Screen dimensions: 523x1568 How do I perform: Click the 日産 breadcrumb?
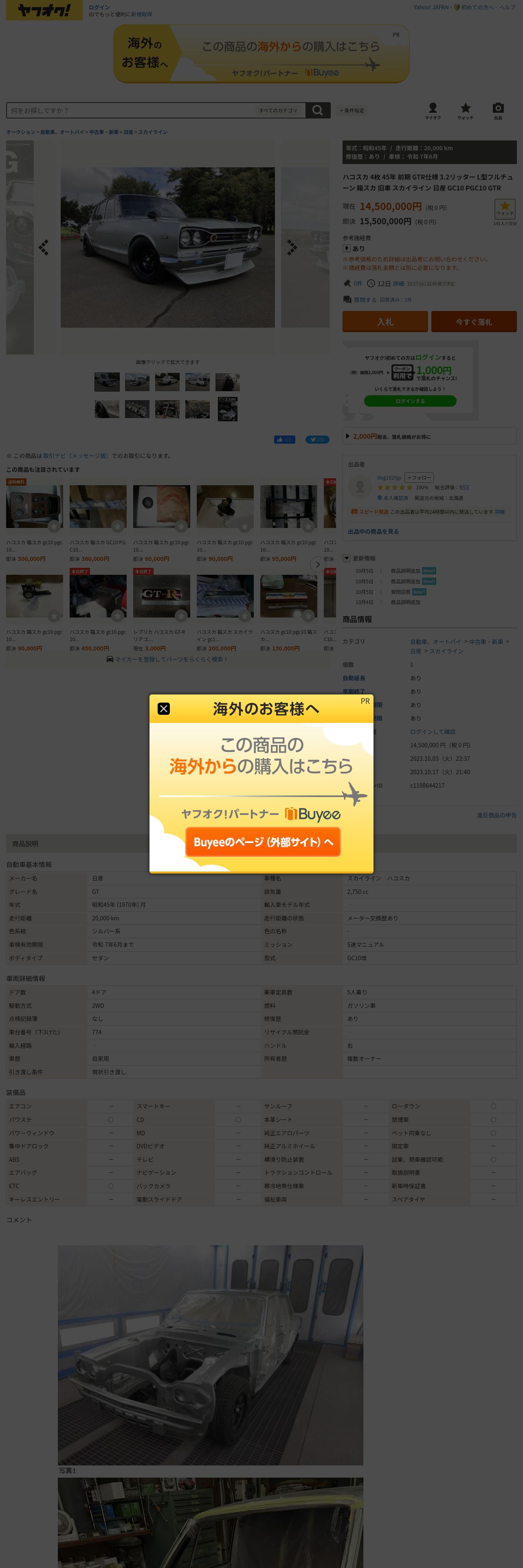tap(128, 132)
